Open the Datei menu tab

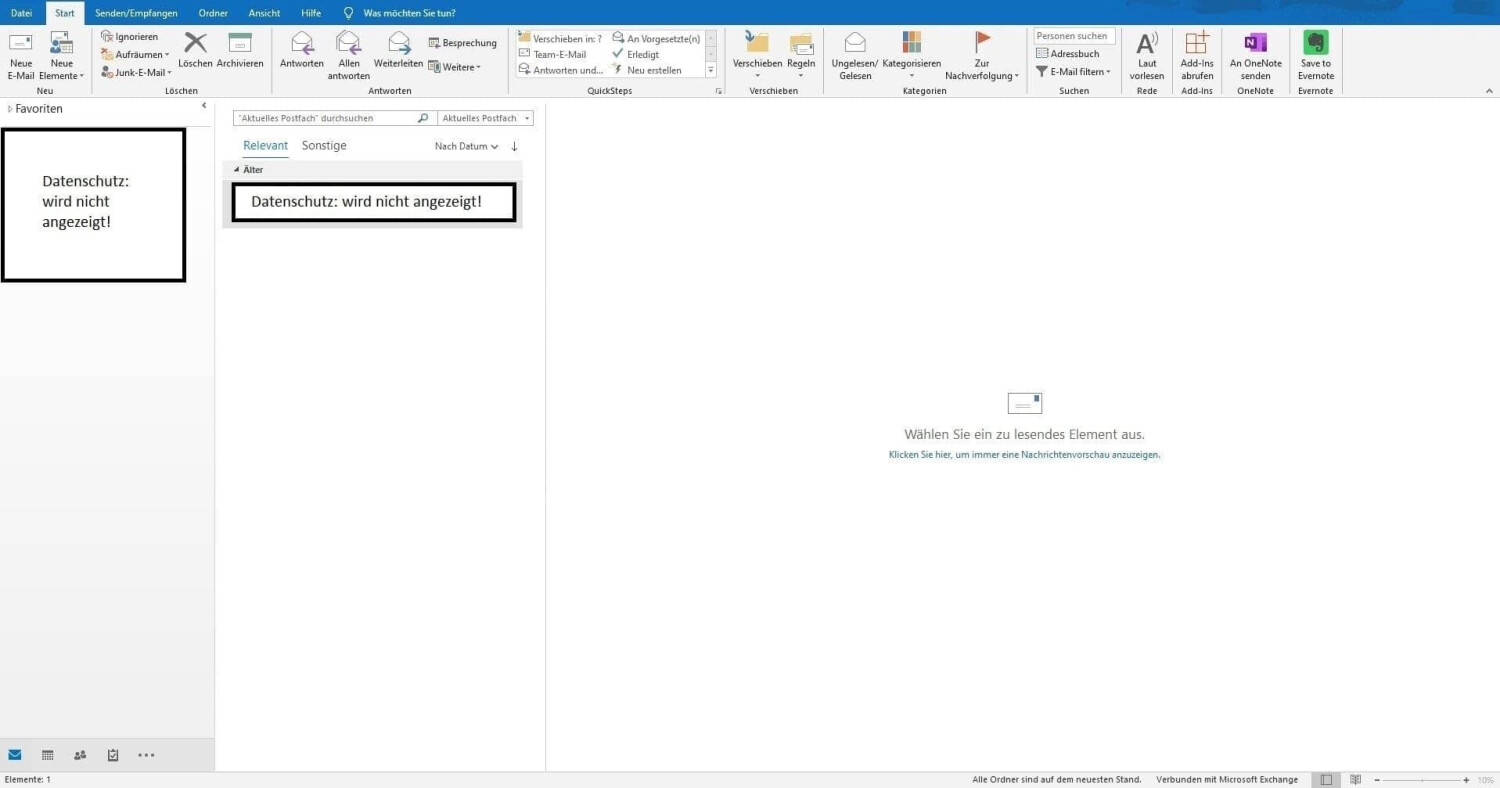click(21, 13)
